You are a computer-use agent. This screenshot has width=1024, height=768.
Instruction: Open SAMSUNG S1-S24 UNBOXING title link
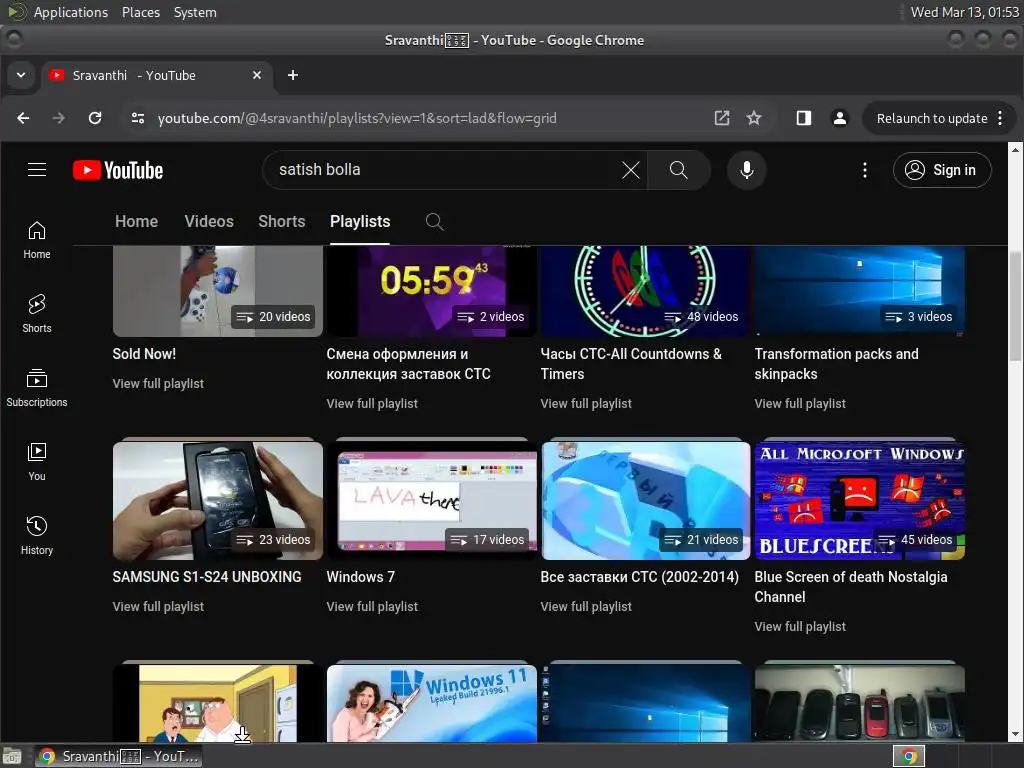pos(207,577)
